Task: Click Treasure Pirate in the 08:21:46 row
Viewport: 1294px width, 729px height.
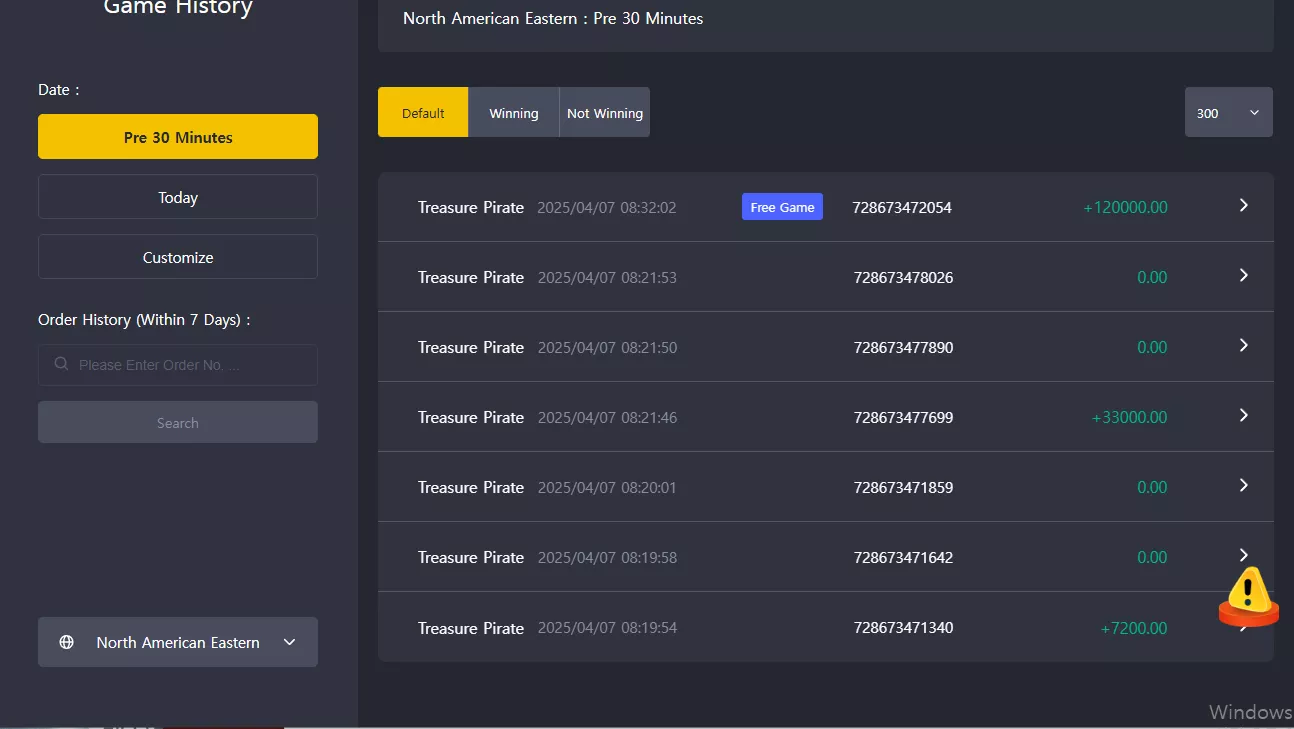Action: 471,418
